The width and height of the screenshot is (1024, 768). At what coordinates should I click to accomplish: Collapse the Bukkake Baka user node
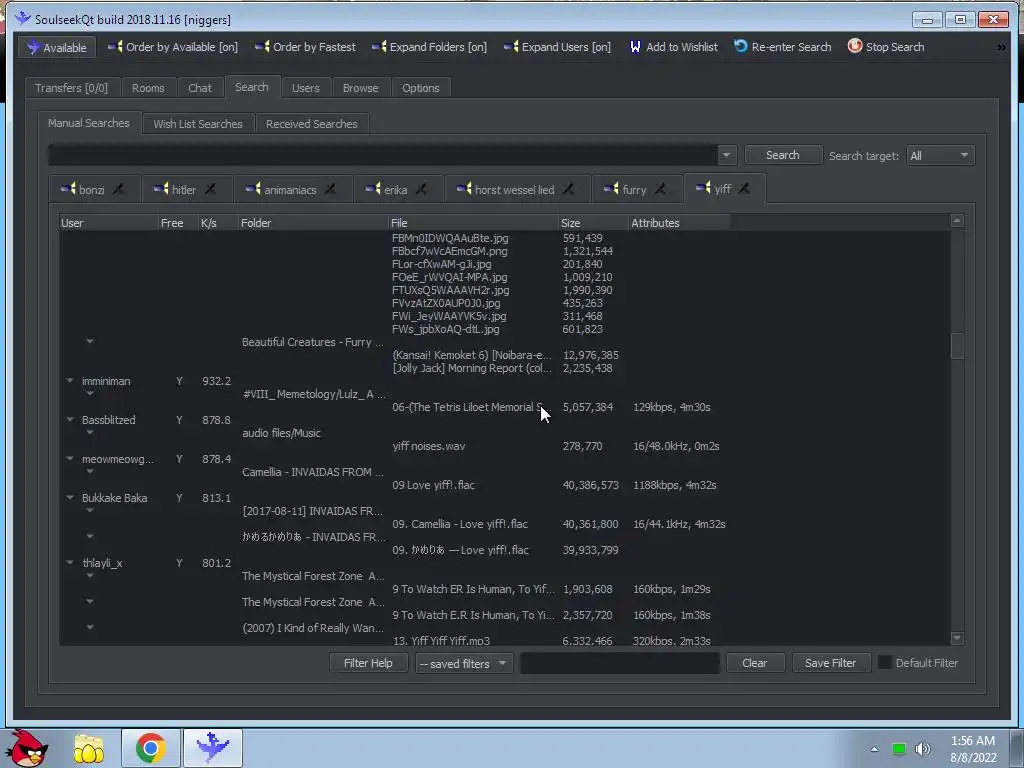pos(70,498)
